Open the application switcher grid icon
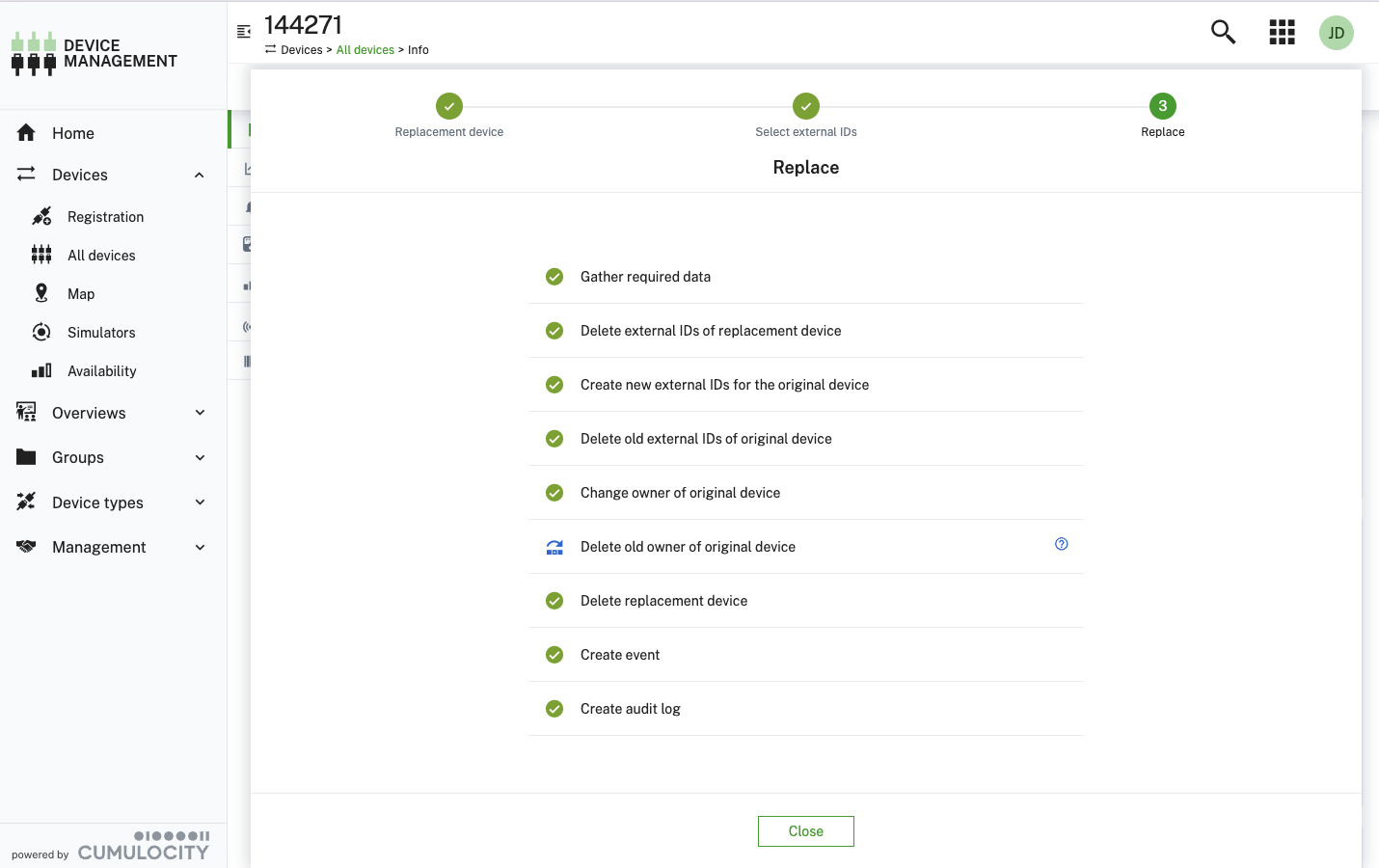Image resolution: width=1379 pixels, height=868 pixels. [x=1282, y=32]
